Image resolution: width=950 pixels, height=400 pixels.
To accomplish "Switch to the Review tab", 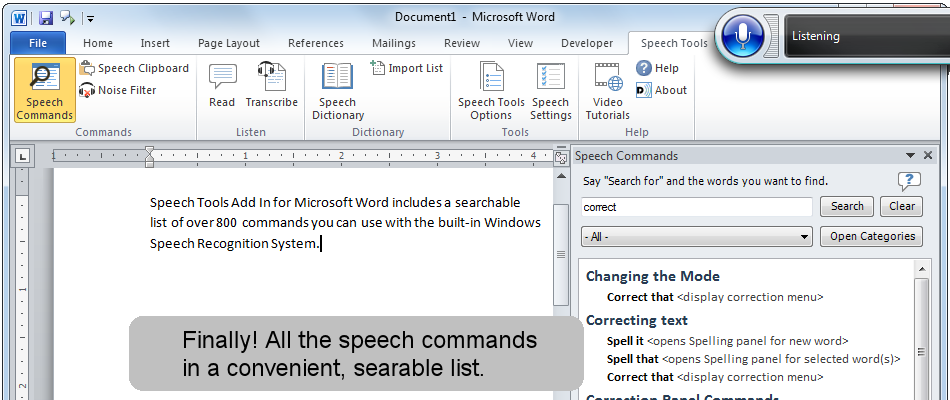I will point(462,43).
